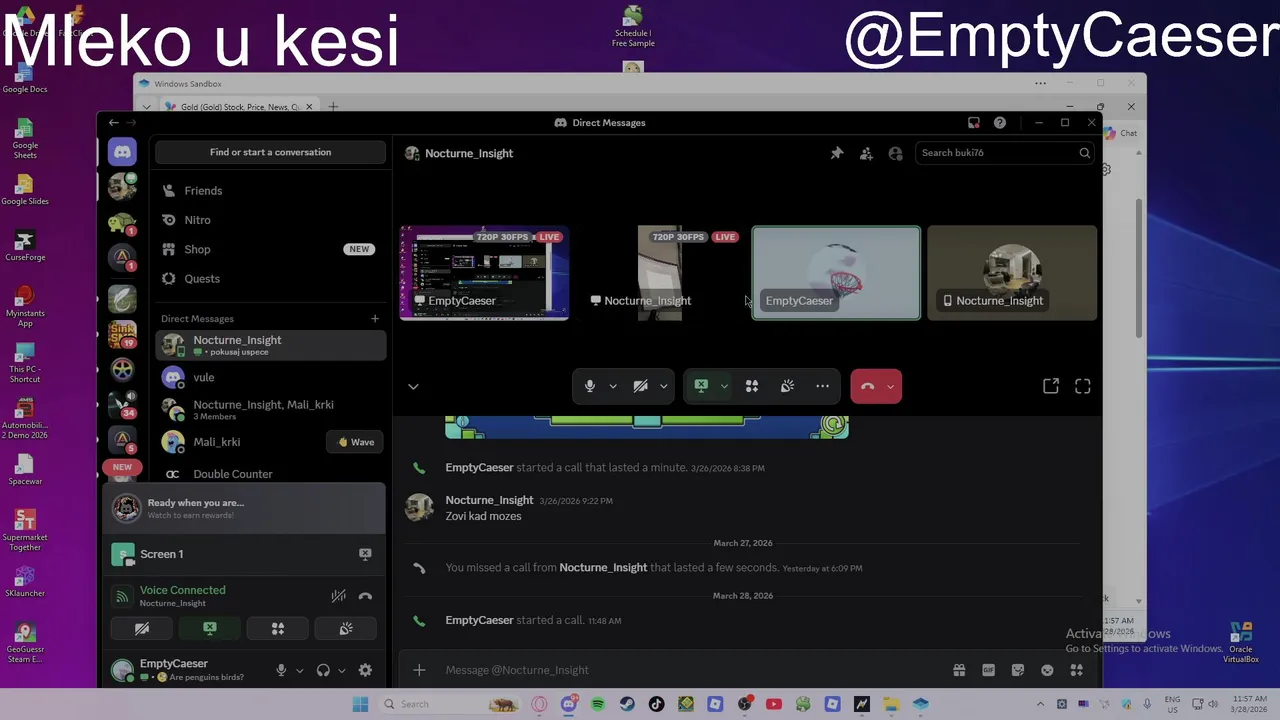
Task: Select EmptyCaeser live stream thumbnail
Action: 485,273
